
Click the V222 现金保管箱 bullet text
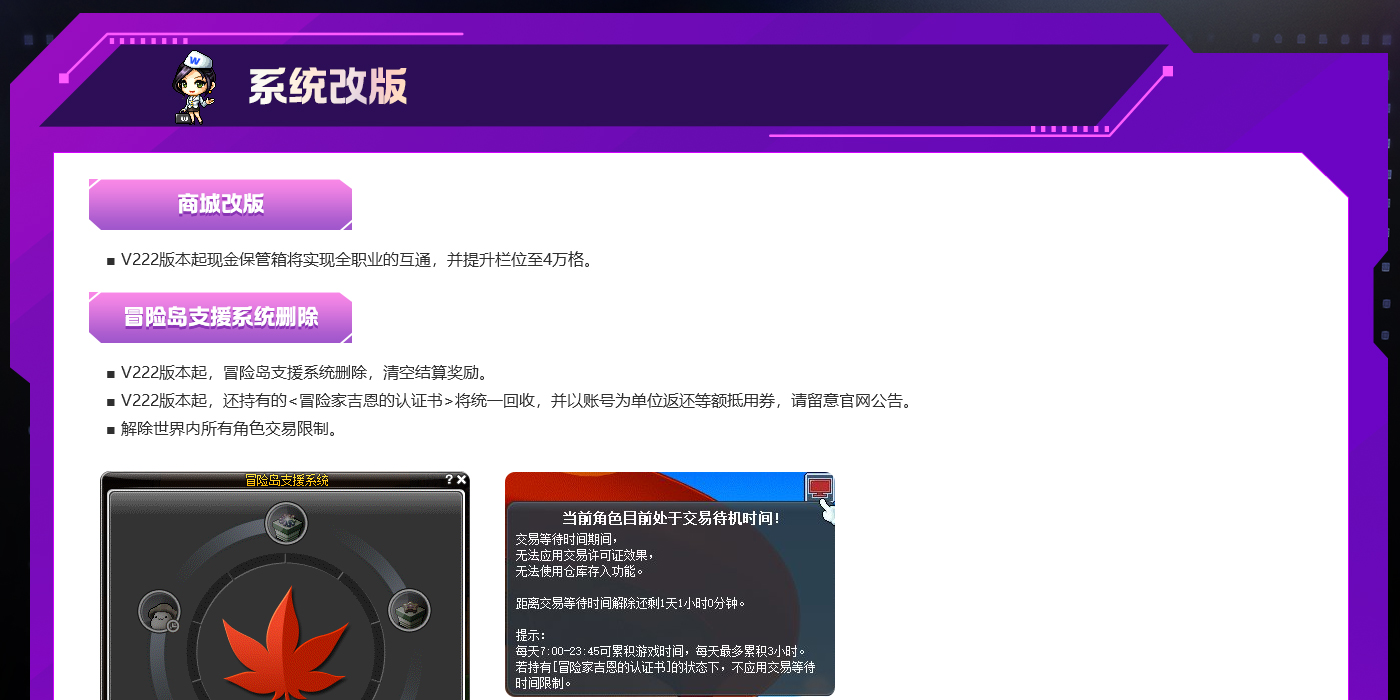[x=357, y=260]
